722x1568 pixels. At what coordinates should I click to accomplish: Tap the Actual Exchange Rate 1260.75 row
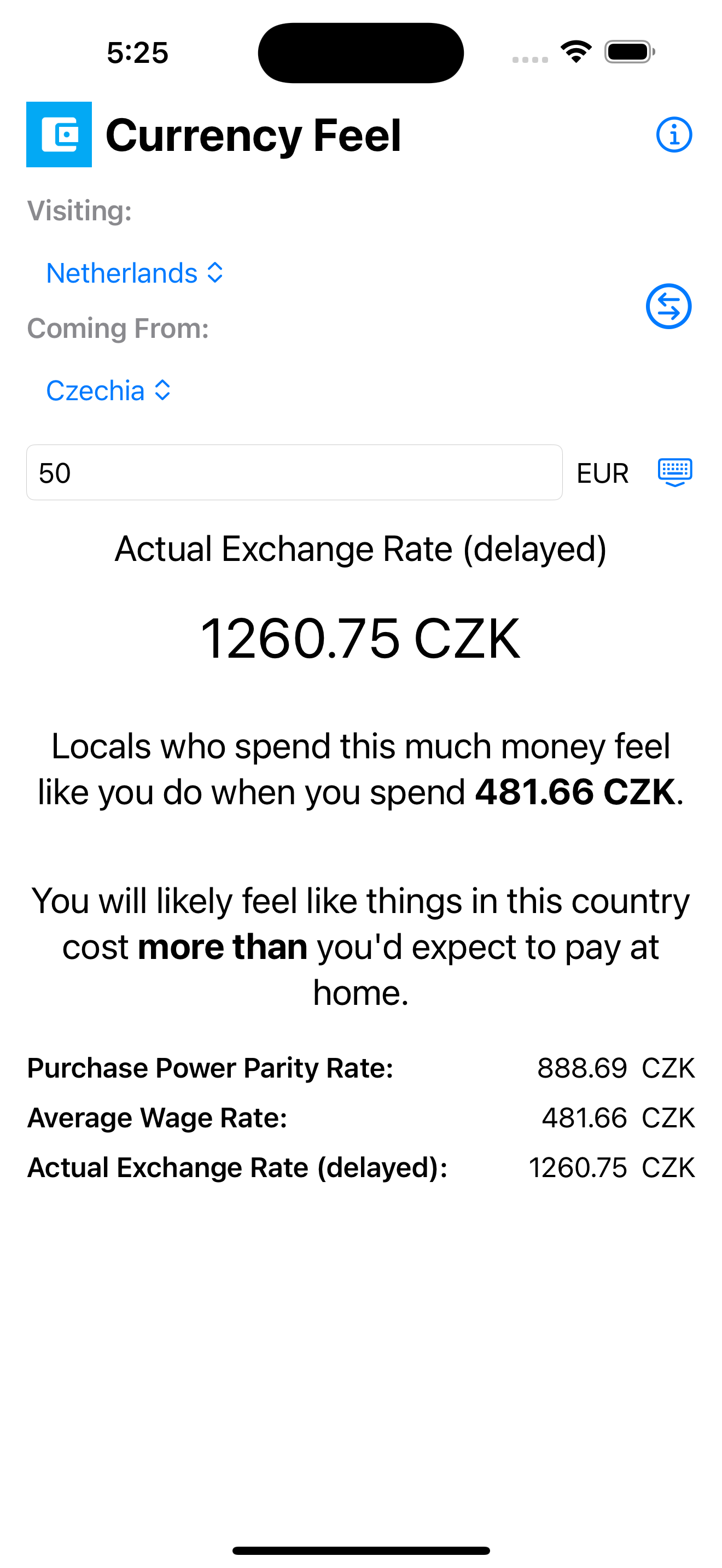[x=360, y=1167]
